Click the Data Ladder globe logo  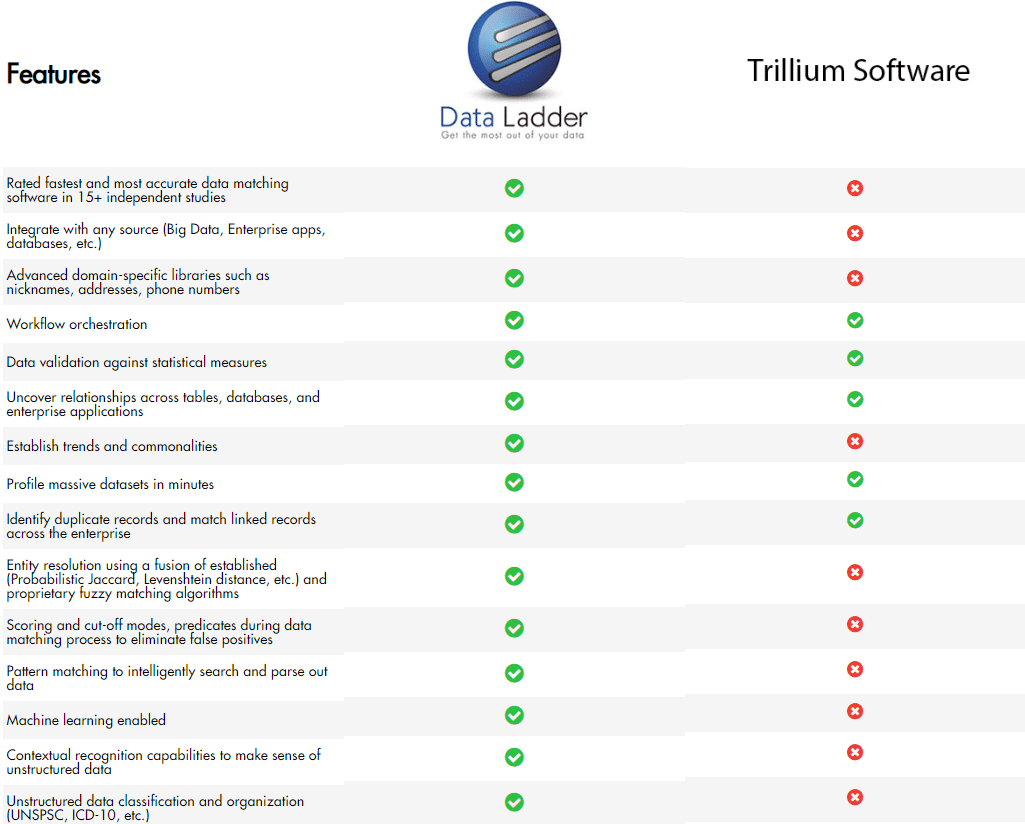coord(514,49)
